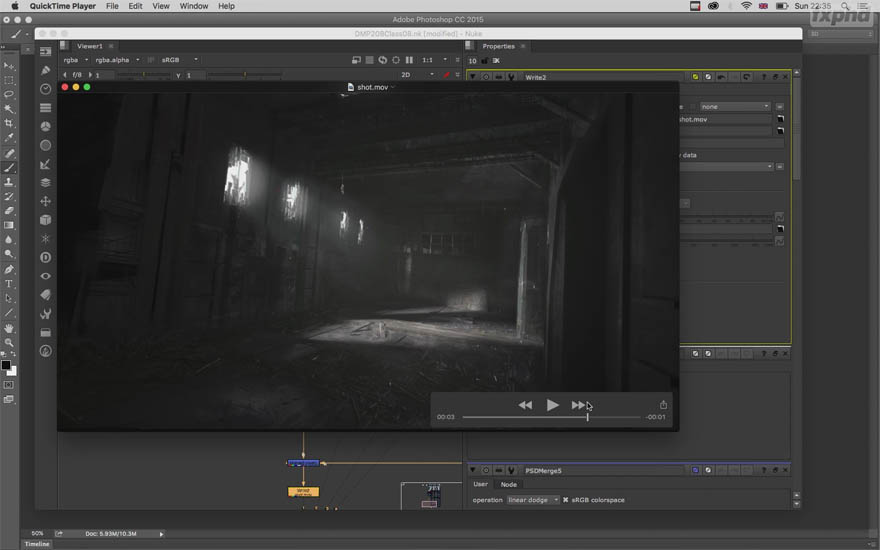Open Nuke's Transform nodes (move arrows) menu
880x550 pixels.
pos(45,201)
